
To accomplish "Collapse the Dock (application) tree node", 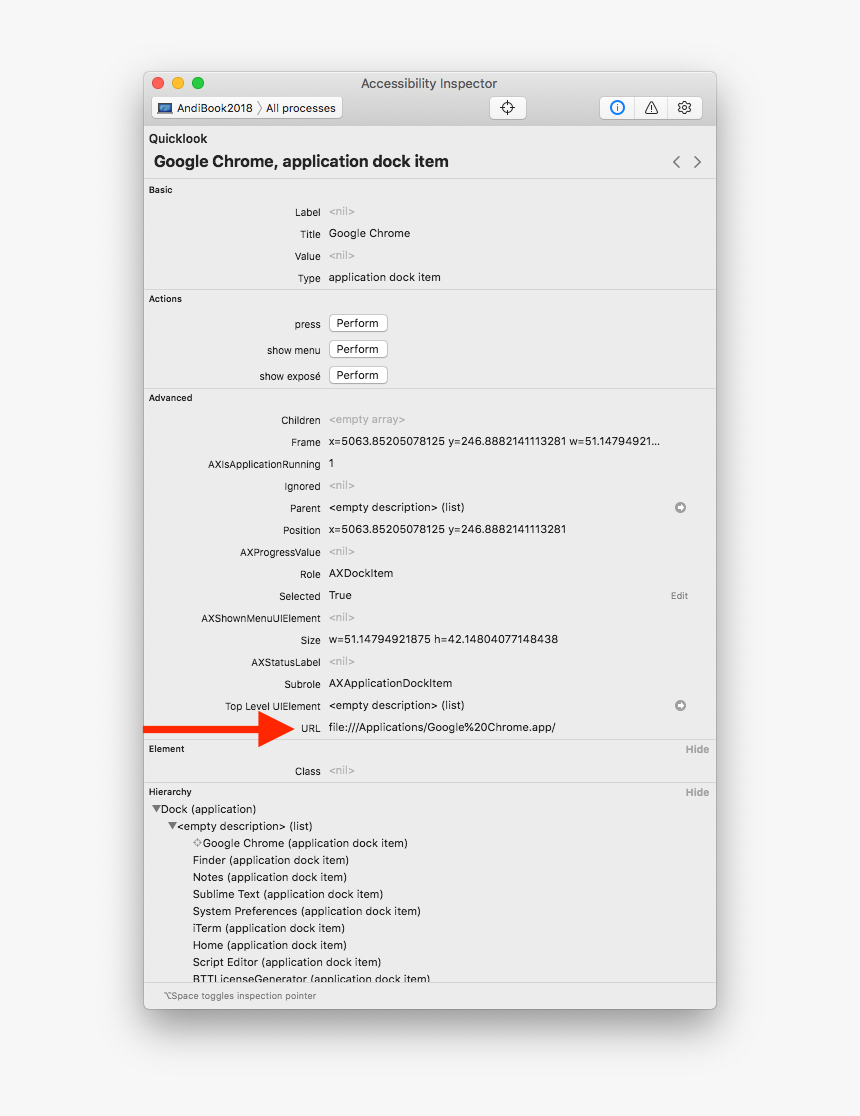I will point(156,809).
